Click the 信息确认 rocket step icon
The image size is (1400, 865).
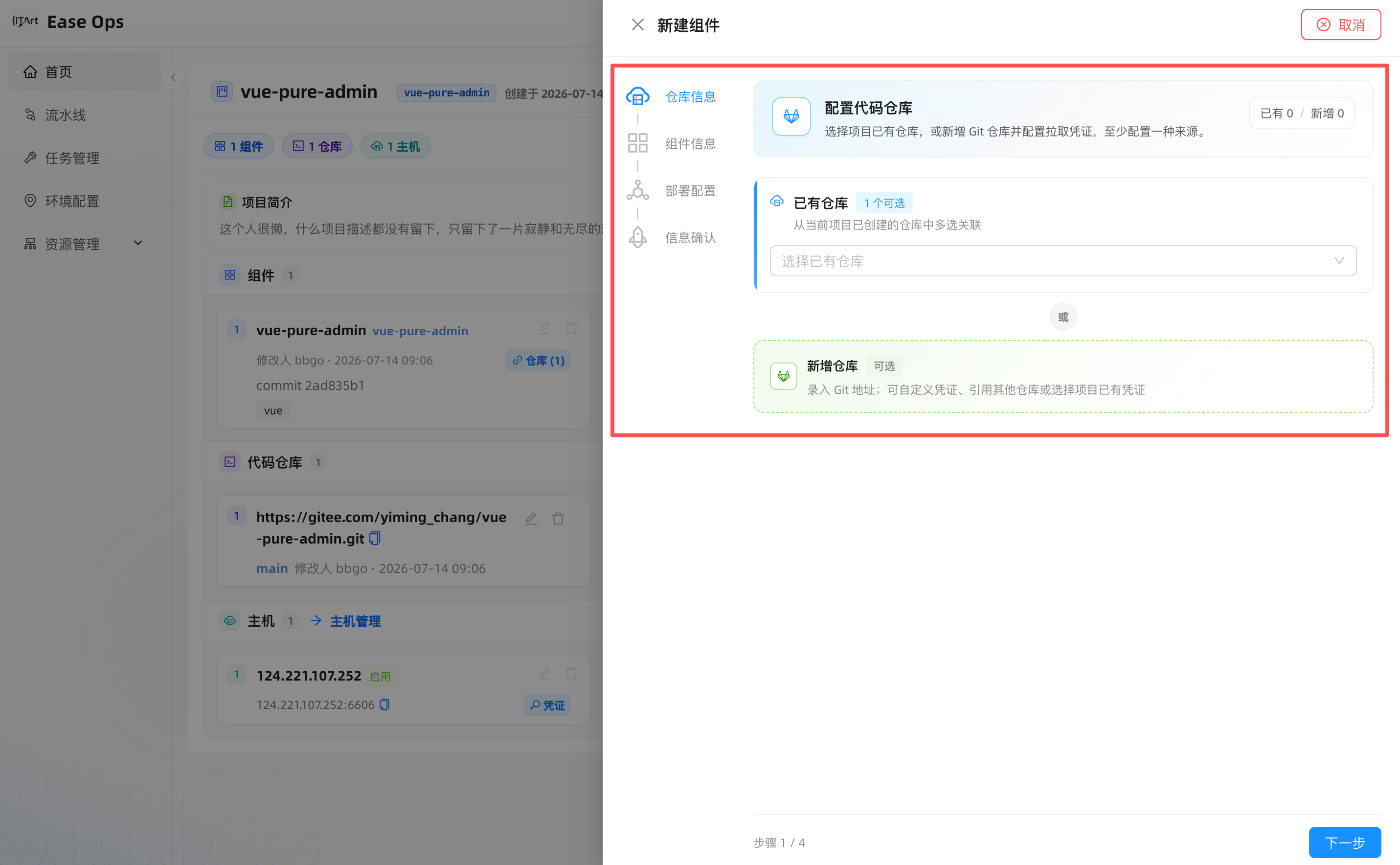pos(637,237)
